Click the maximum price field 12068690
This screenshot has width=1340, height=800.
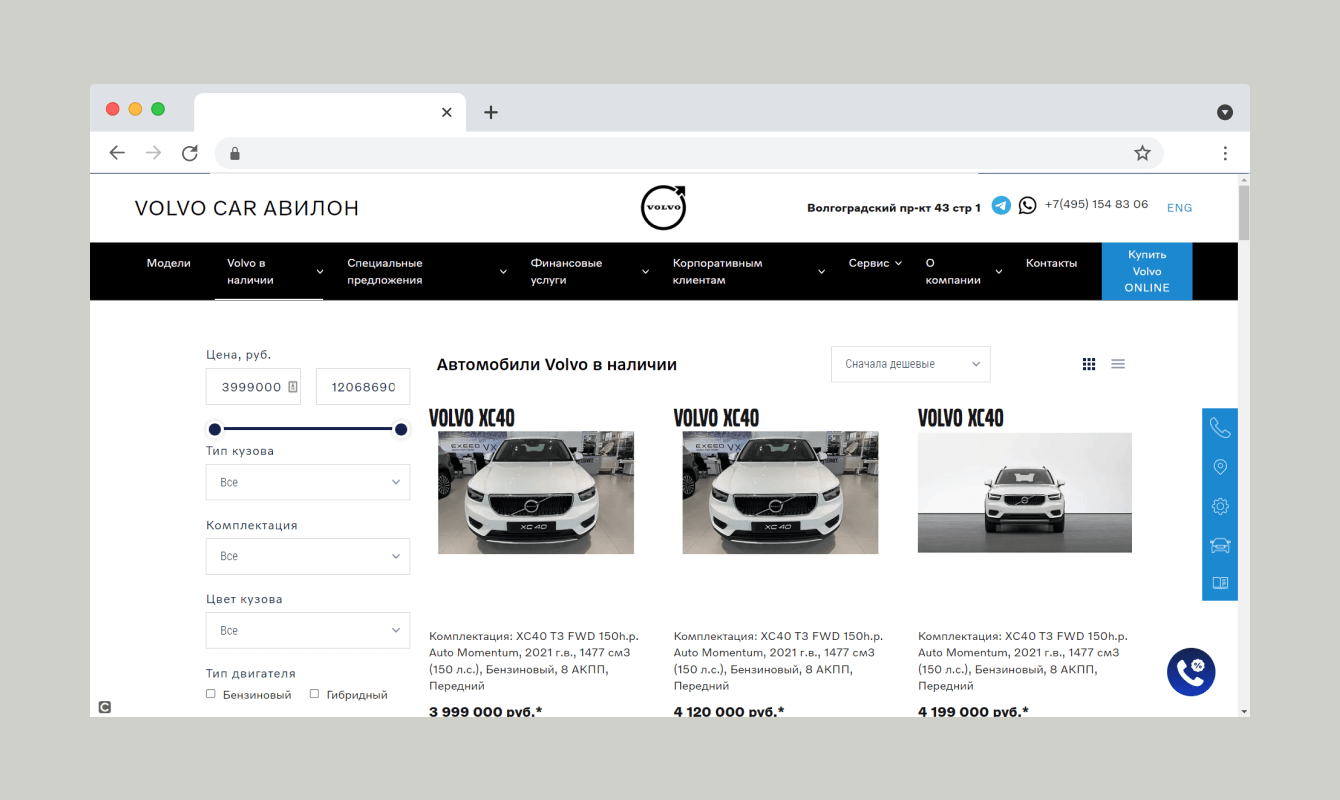363,387
